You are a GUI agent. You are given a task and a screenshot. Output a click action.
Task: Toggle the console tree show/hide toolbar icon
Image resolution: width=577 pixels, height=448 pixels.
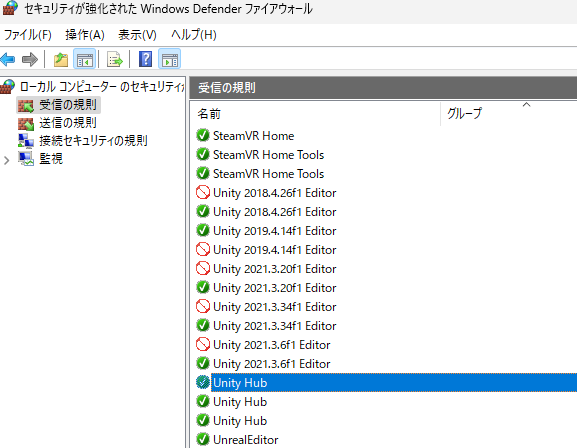tap(84, 59)
